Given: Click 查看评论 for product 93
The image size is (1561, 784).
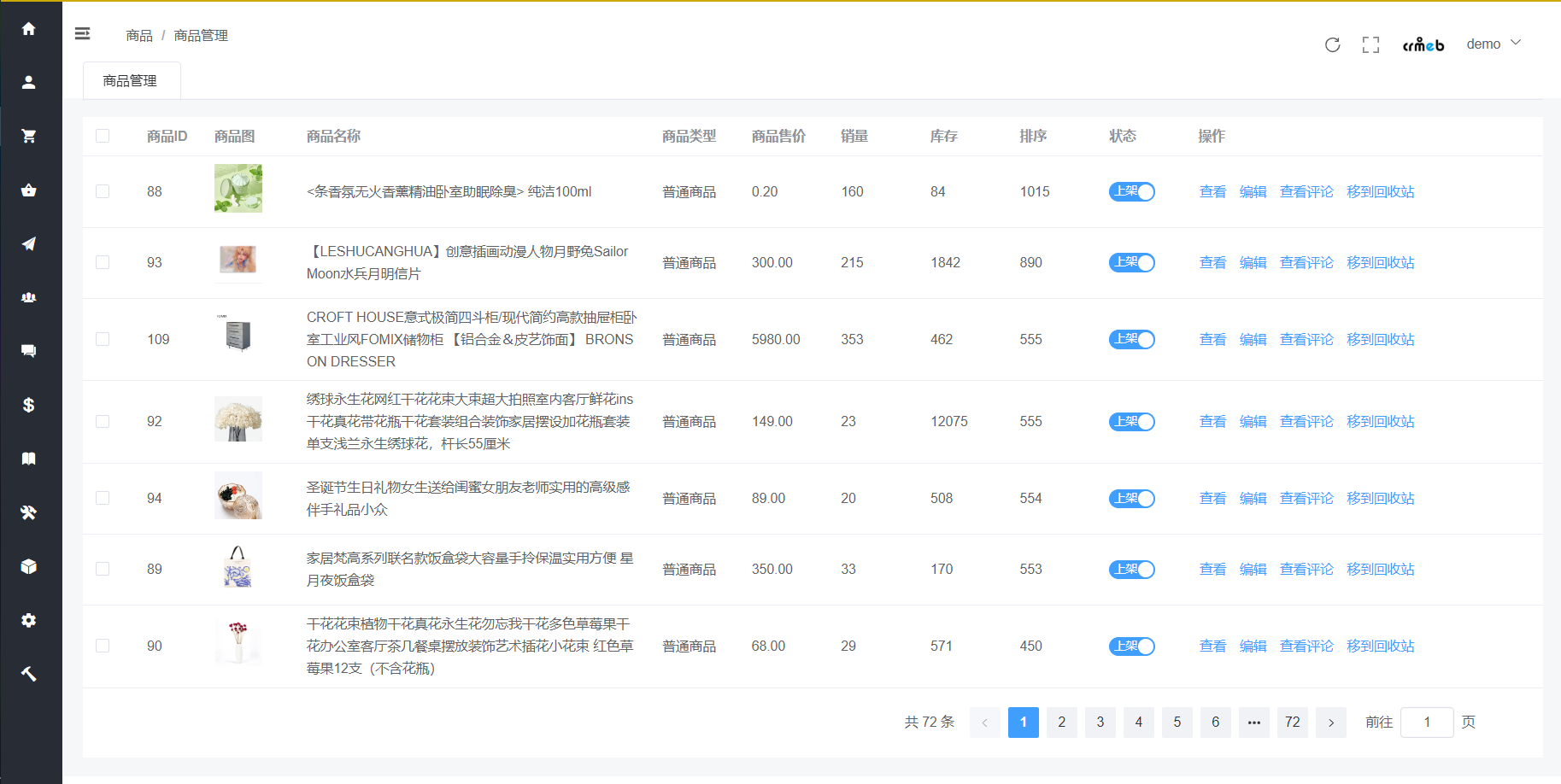Looking at the screenshot, I should 1306,262.
